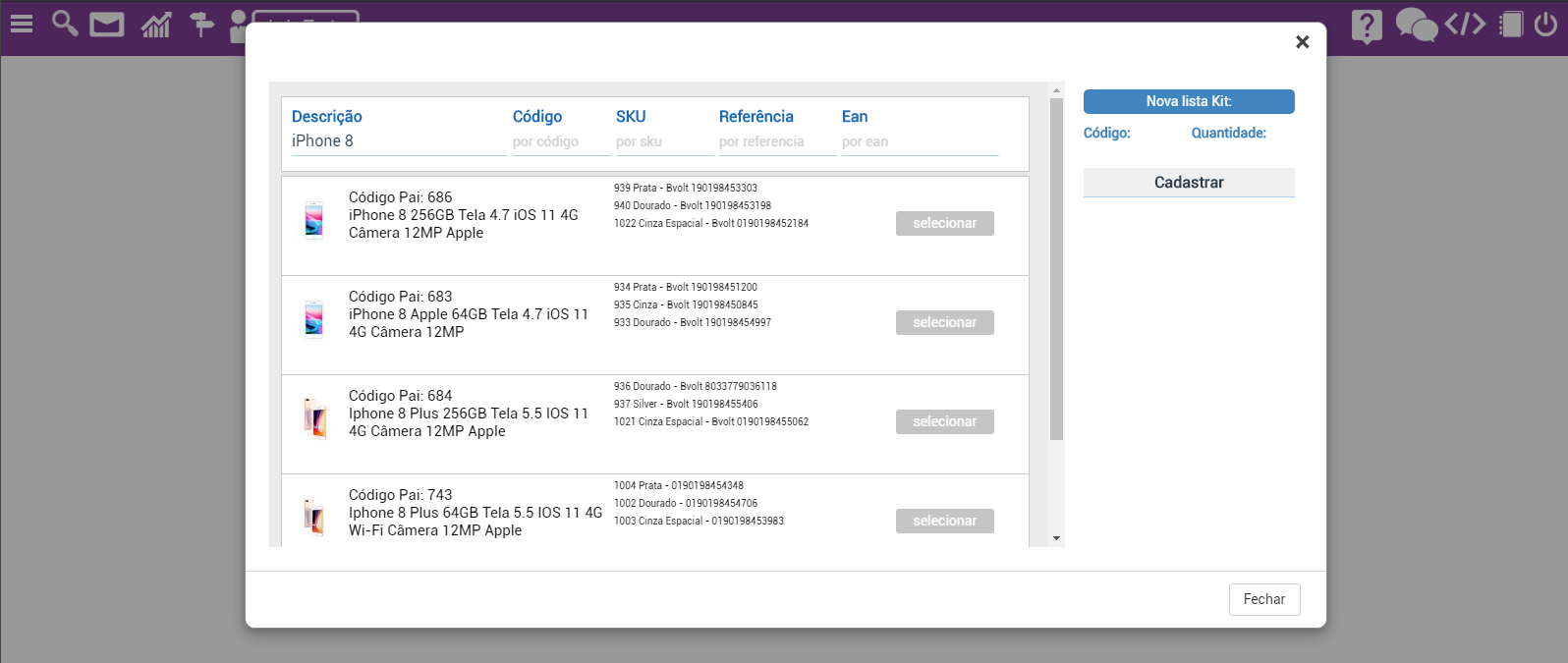Image resolution: width=1568 pixels, height=663 pixels.
Task: Click '937 Silver - Bvolt 190198455406' variant text
Action: click(x=686, y=404)
